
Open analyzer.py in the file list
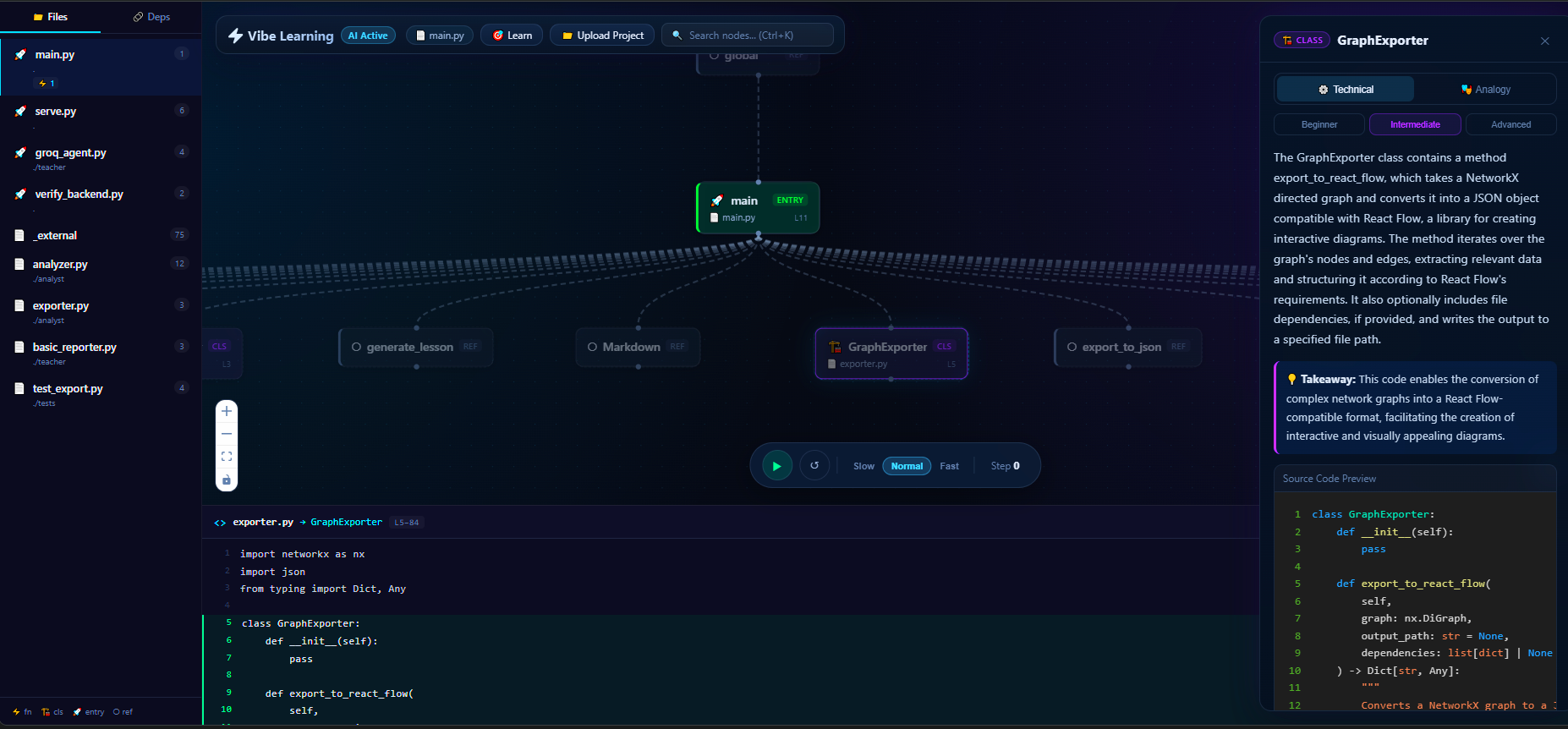coord(101,270)
